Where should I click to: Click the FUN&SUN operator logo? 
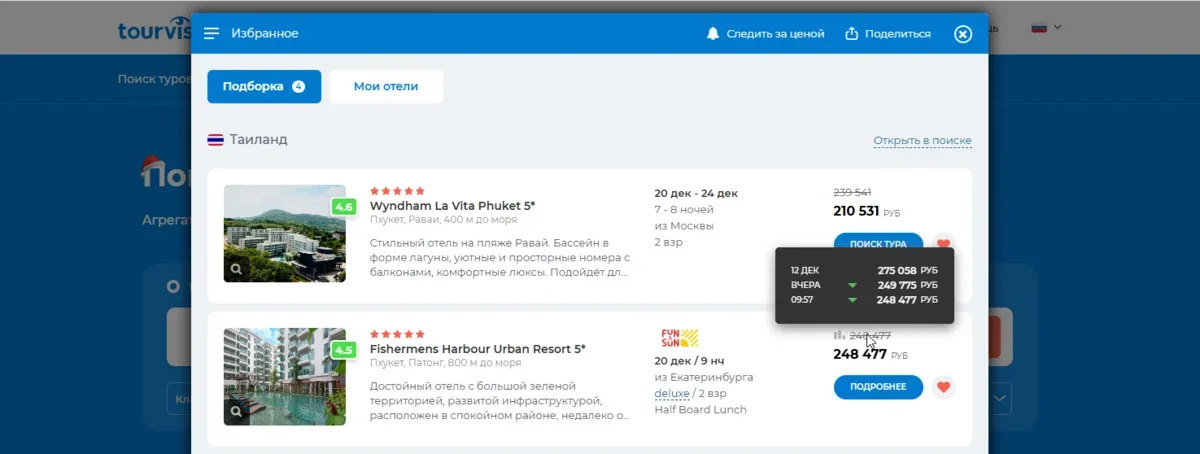tap(680, 338)
